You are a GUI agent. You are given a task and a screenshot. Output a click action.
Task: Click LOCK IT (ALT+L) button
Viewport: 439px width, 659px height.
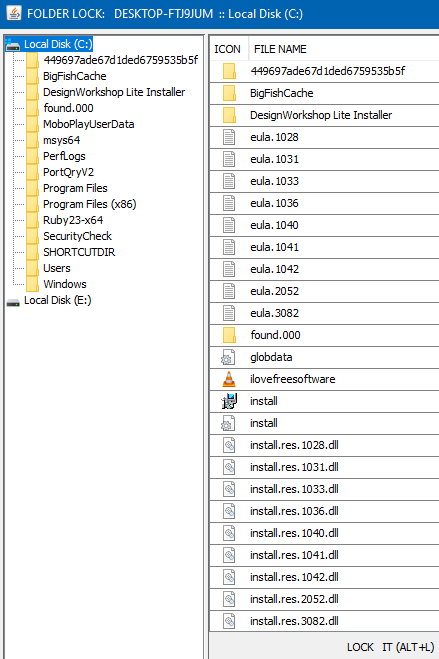click(x=390, y=647)
